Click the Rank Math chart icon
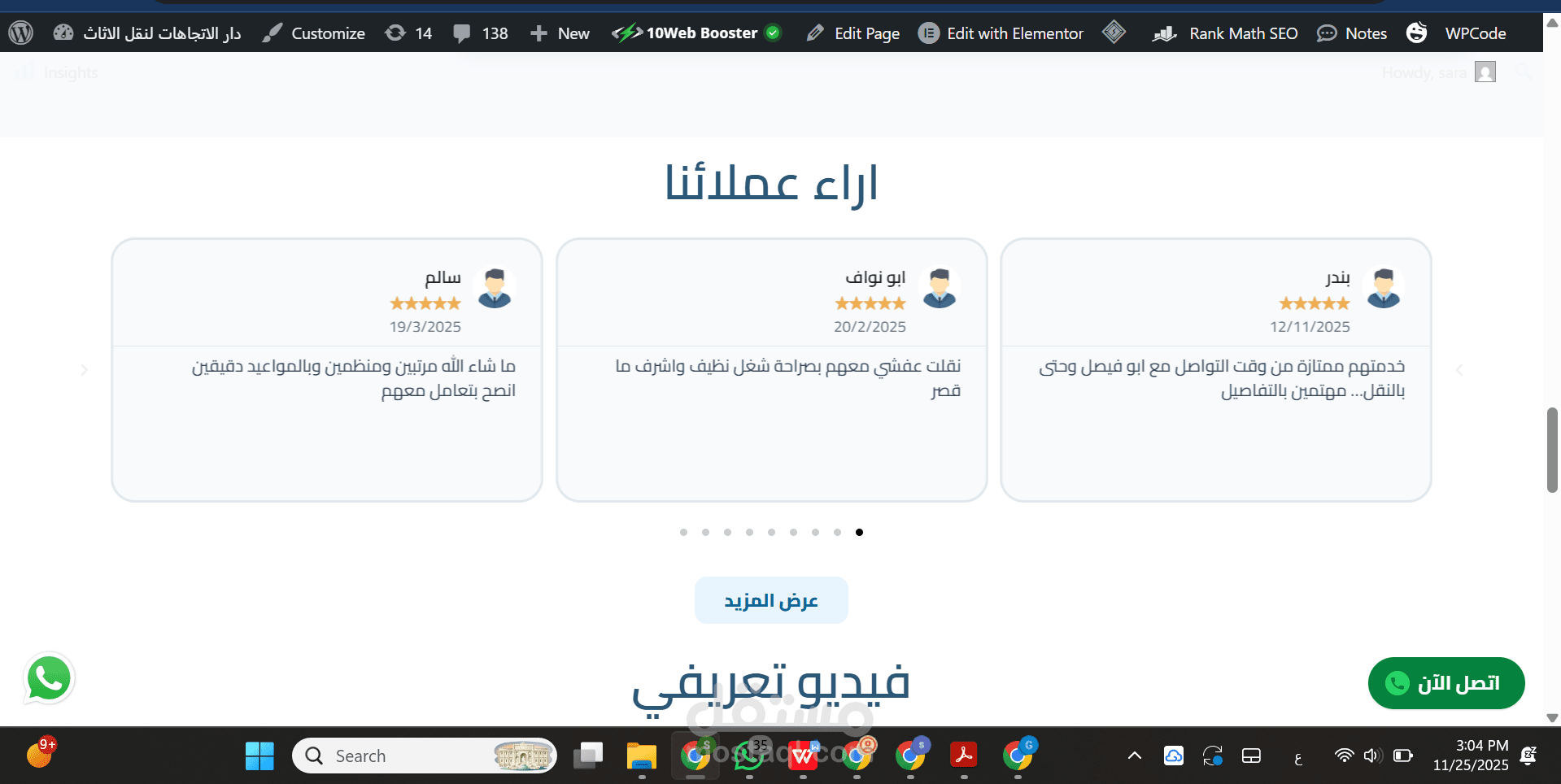 click(x=1165, y=33)
